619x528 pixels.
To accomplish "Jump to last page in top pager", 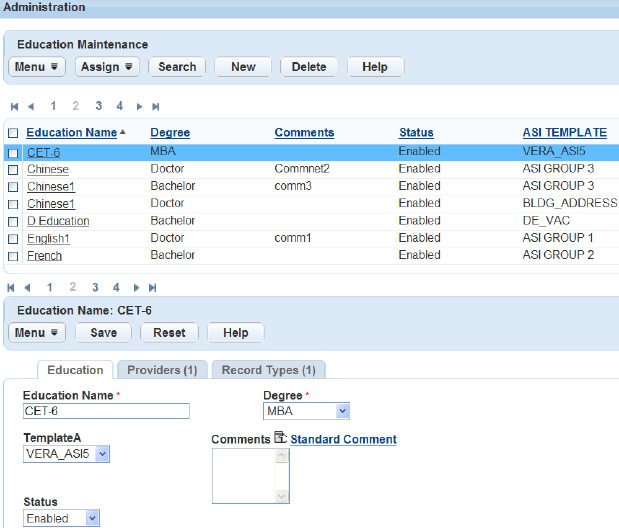I will coord(156,107).
